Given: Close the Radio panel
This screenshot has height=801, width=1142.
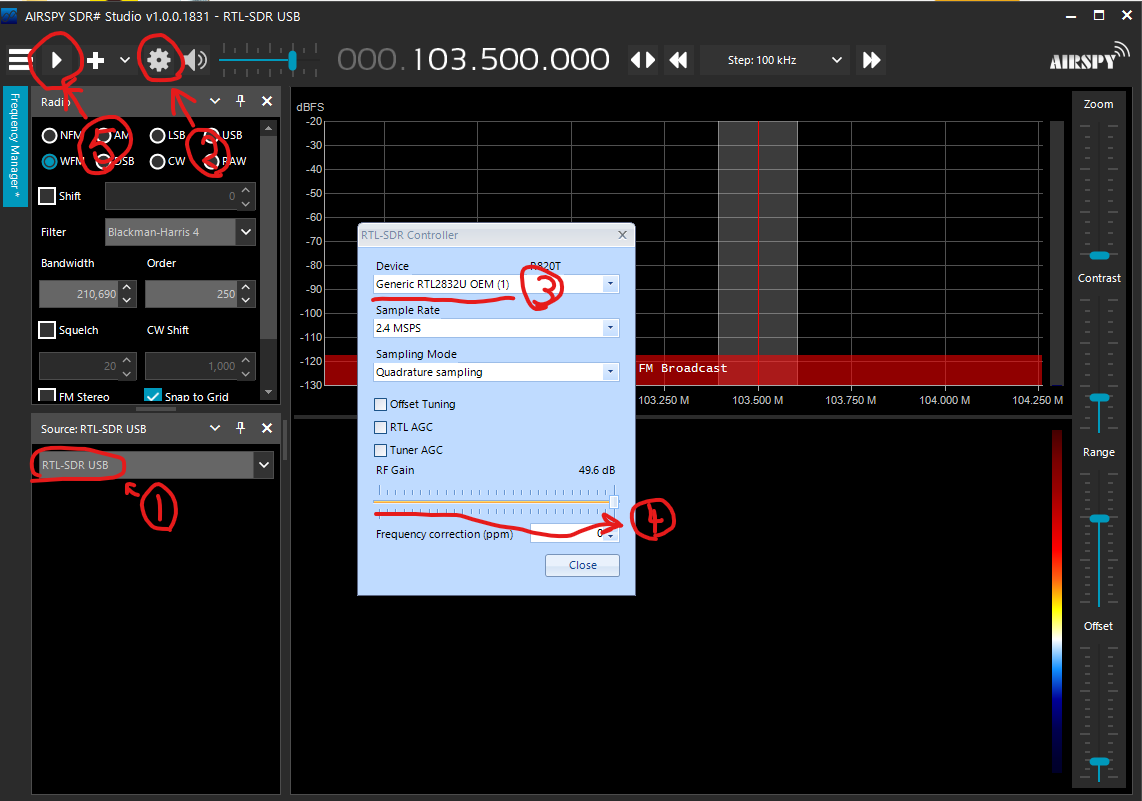Looking at the screenshot, I should [267, 101].
